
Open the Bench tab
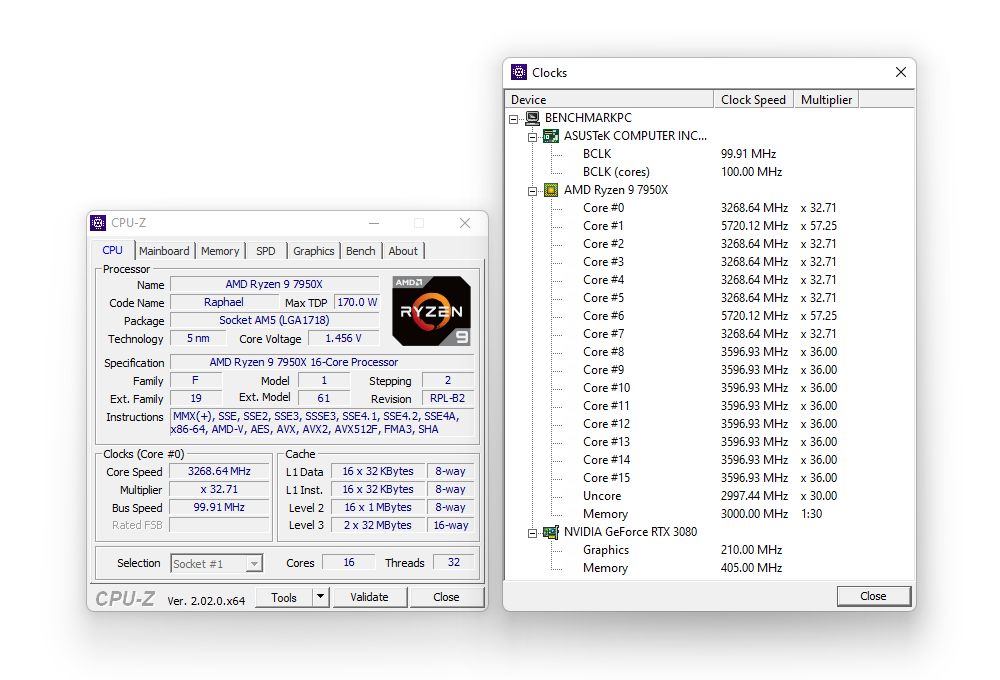pyautogui.click(x=360, y=251)
